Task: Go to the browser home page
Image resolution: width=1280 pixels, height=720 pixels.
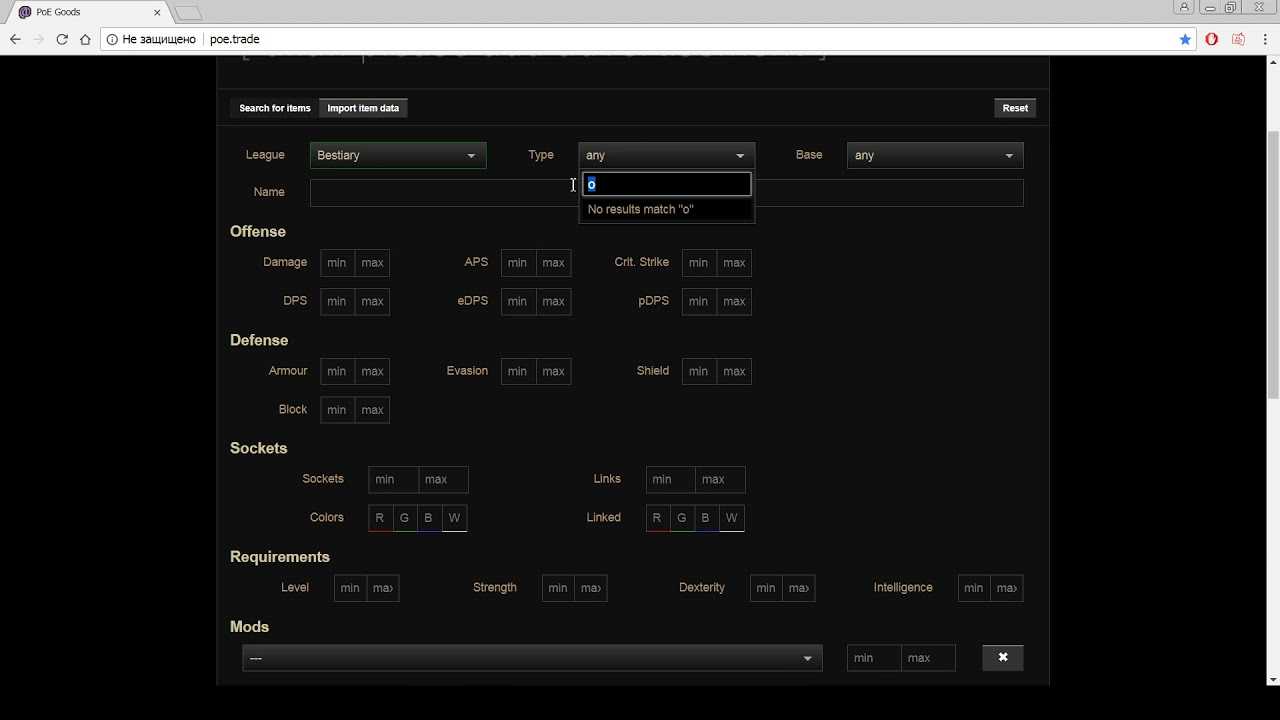Action: 85,39
